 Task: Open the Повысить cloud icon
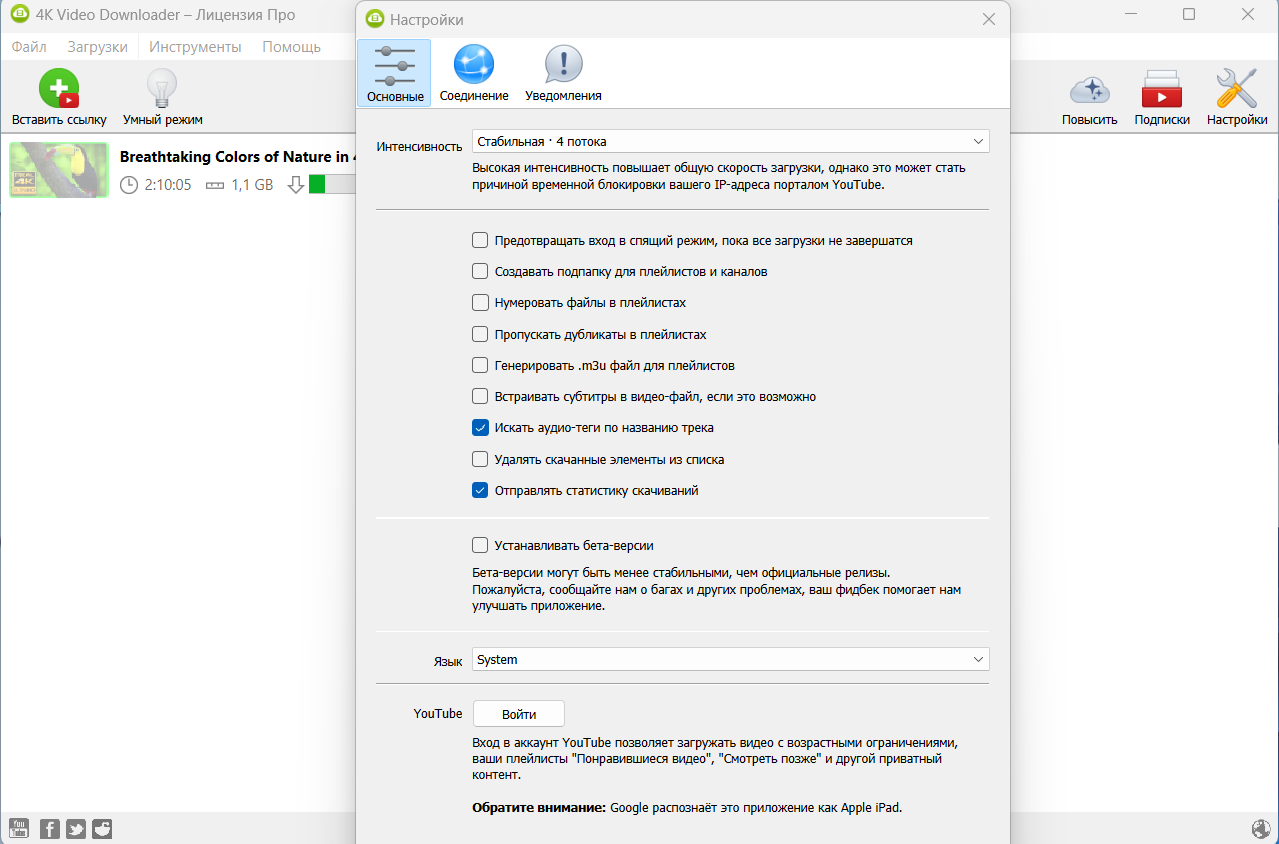[1089, 90]
